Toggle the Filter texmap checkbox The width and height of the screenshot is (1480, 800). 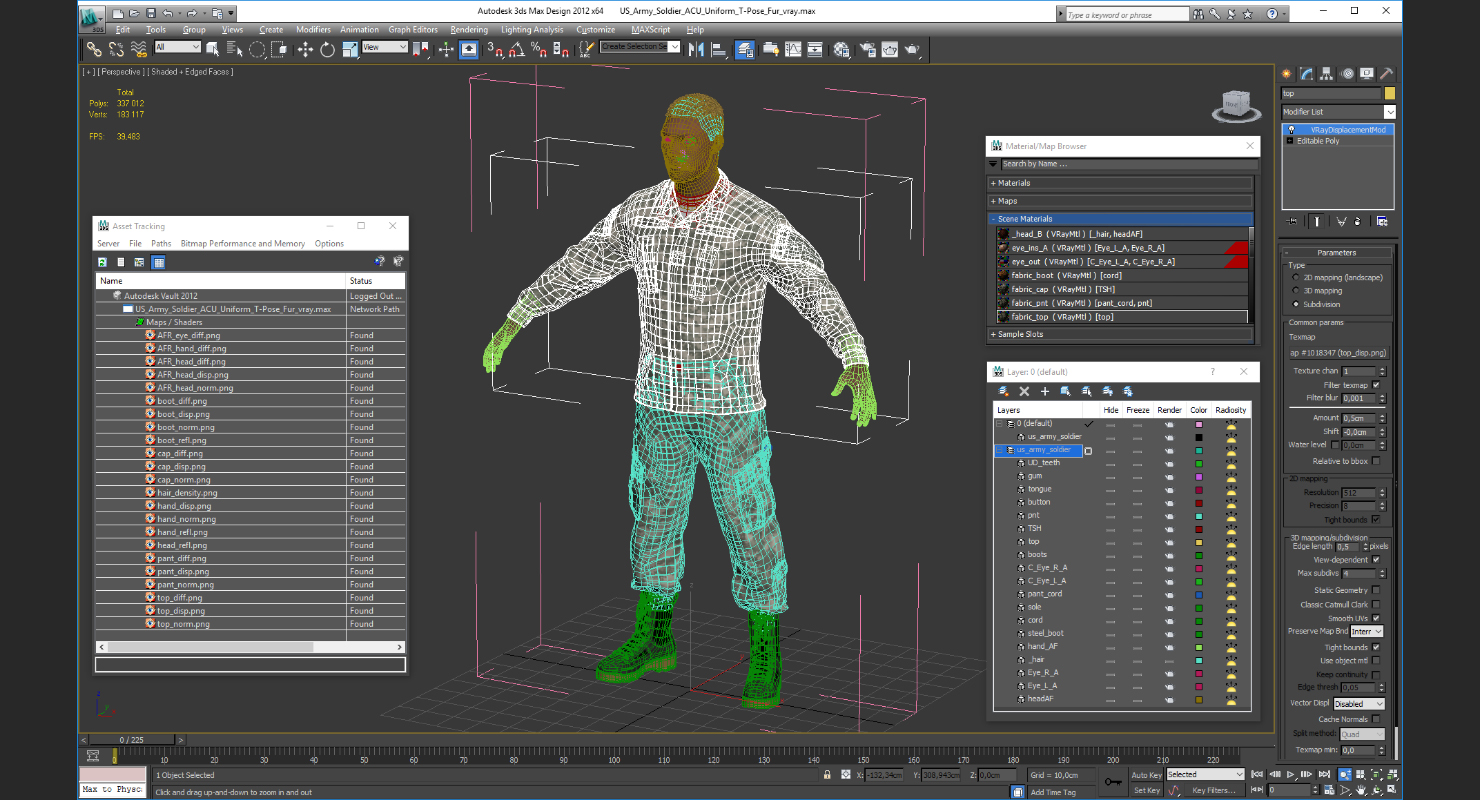point(1376,385)
